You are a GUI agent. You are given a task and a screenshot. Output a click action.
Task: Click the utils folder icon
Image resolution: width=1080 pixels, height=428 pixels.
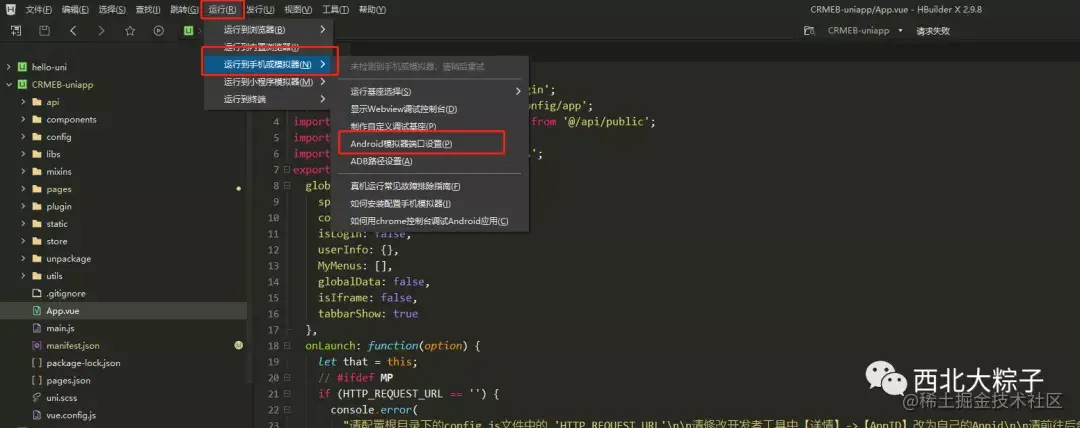click(x=37, y=276)
